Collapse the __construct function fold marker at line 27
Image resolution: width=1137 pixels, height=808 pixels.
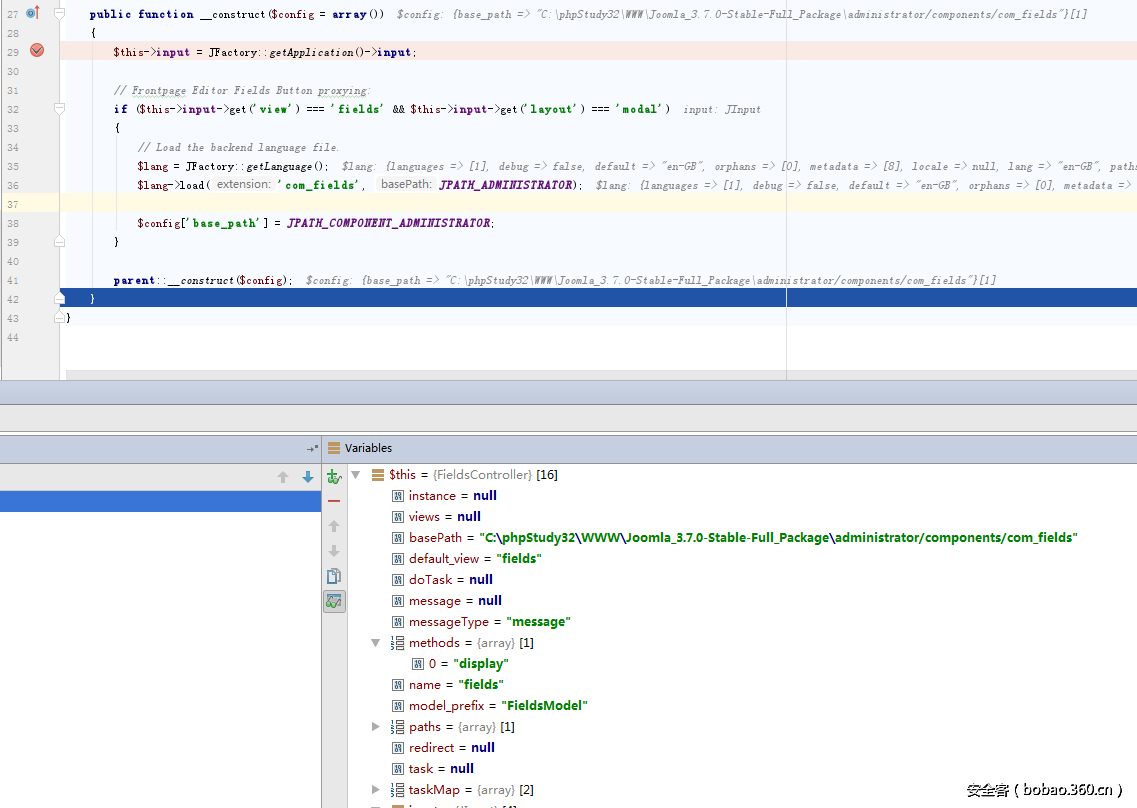[60, 14]
